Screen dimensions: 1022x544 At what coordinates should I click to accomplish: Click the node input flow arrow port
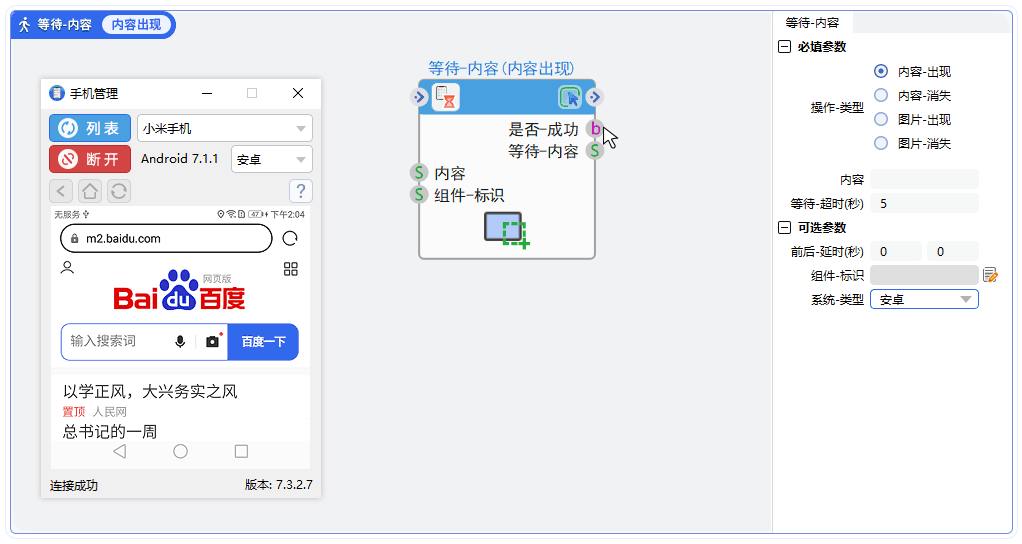(418, 97)
